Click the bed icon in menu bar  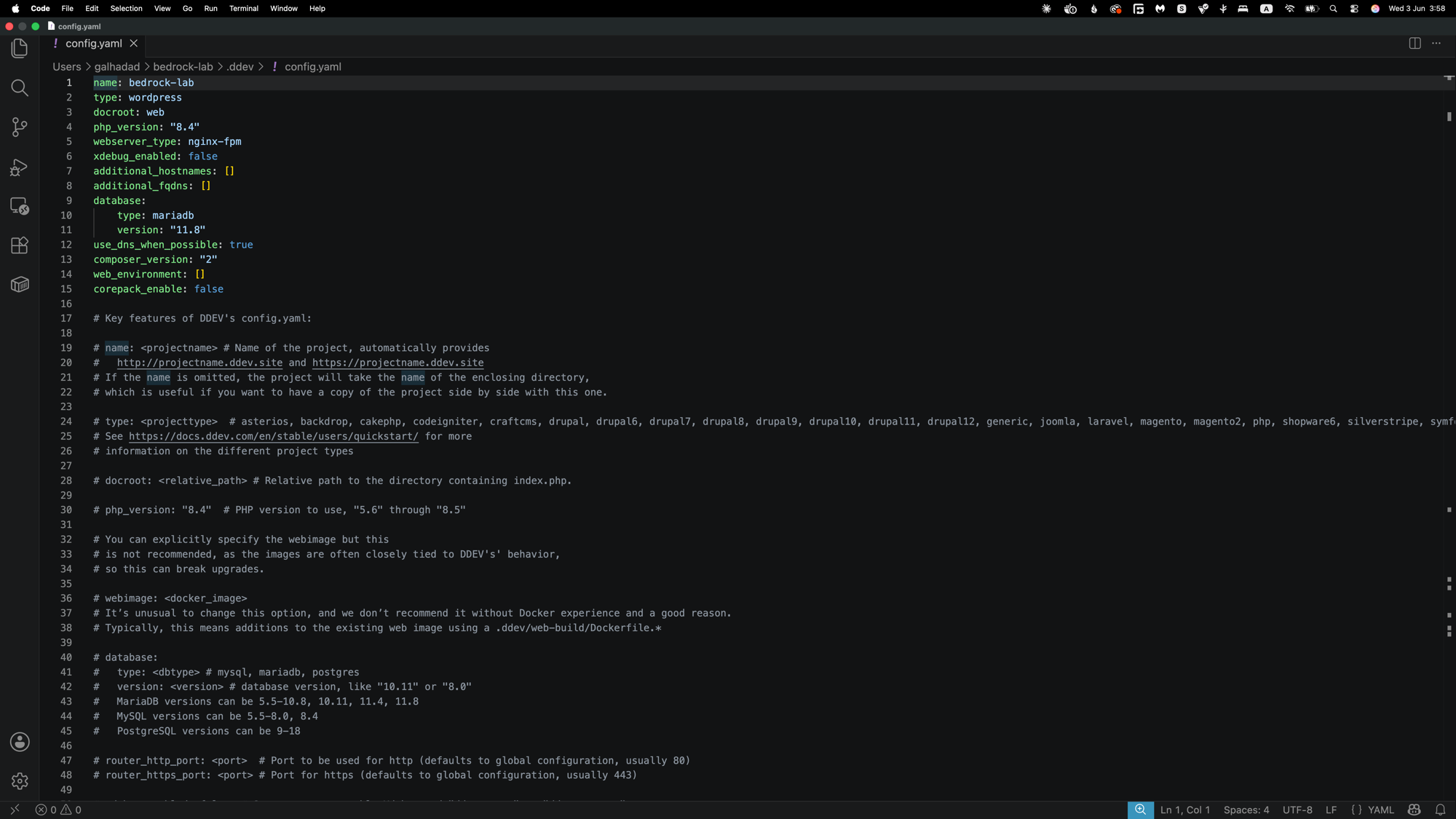coord(1243,9)
